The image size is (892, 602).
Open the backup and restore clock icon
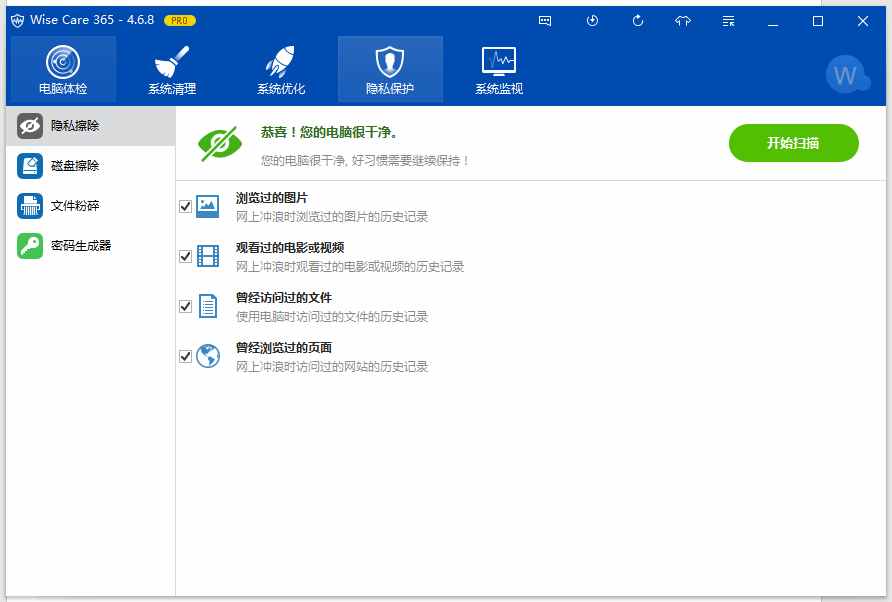pos(592,20)
